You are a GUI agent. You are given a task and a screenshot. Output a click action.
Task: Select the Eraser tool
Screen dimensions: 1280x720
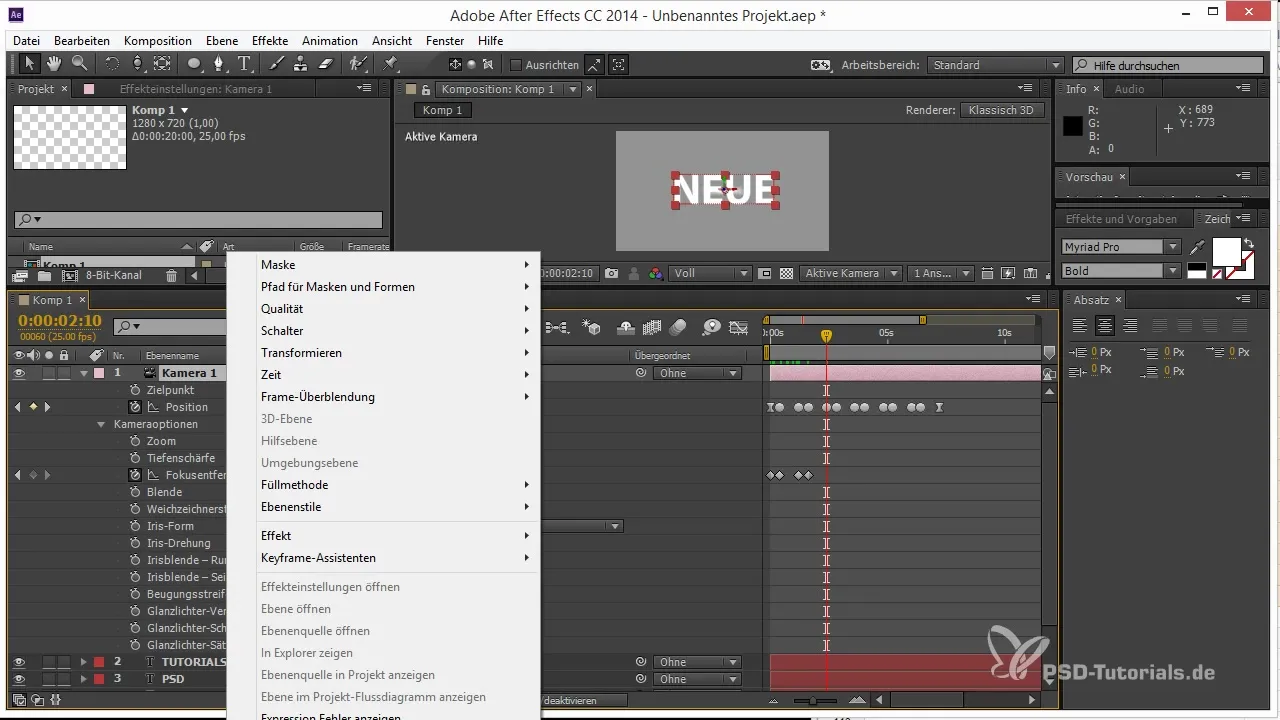tap(325, 64)
